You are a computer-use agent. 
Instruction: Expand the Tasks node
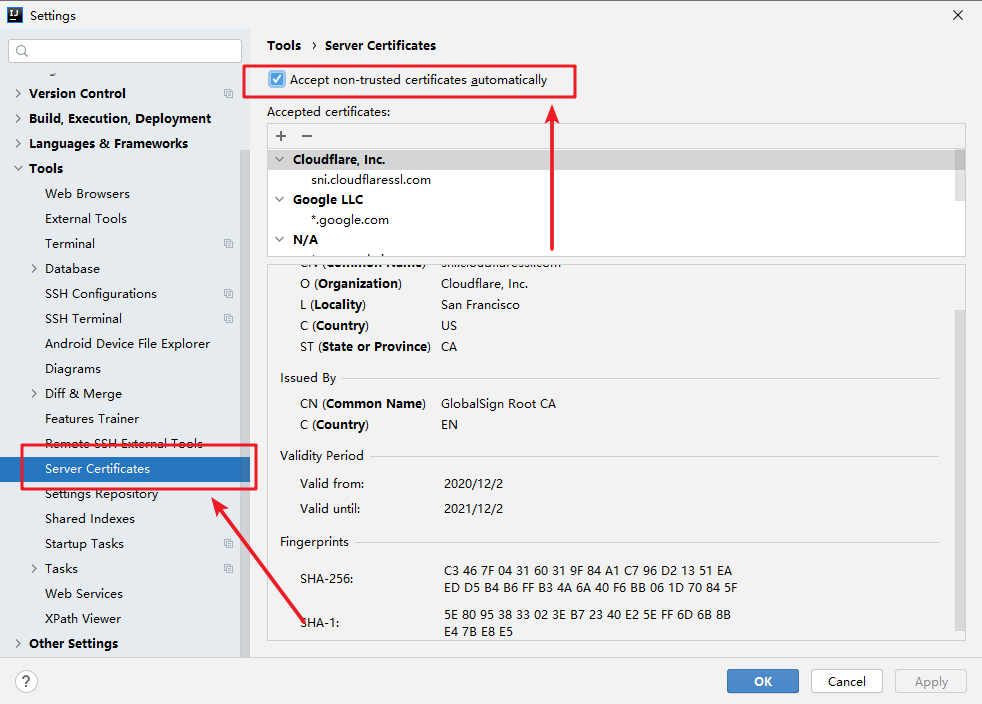pos(34,569)
